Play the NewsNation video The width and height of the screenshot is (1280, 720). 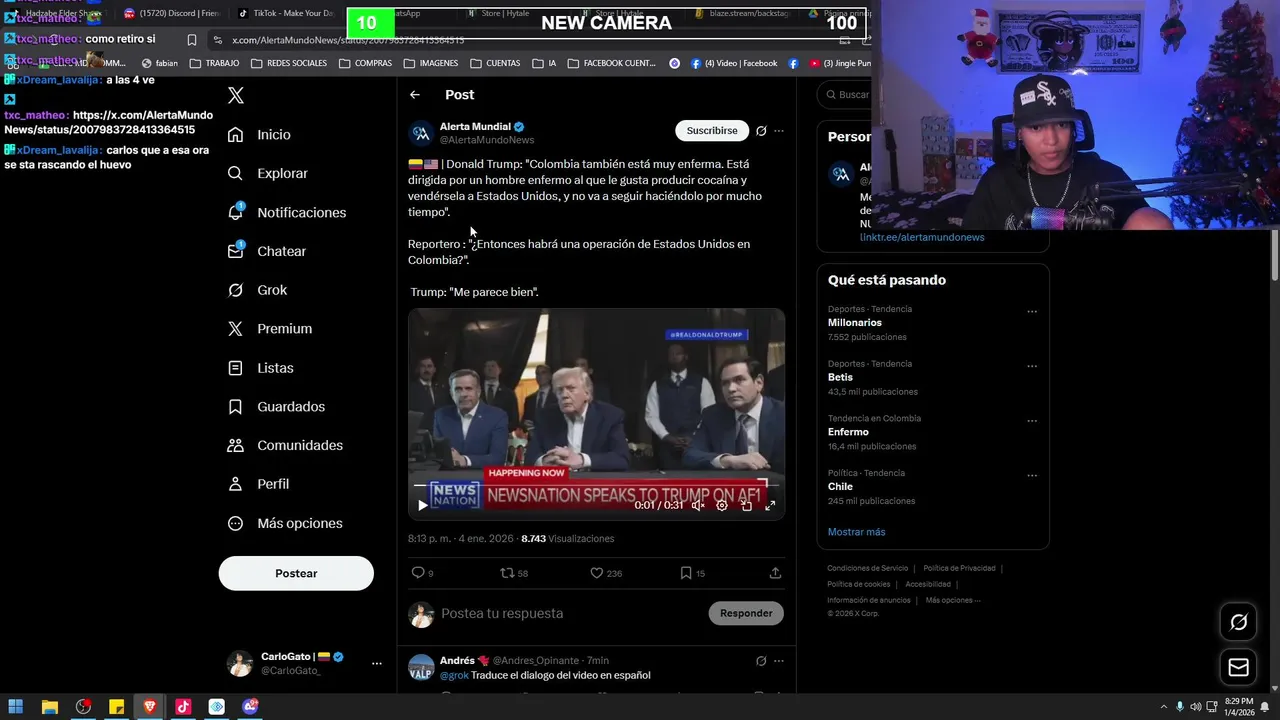422,505
